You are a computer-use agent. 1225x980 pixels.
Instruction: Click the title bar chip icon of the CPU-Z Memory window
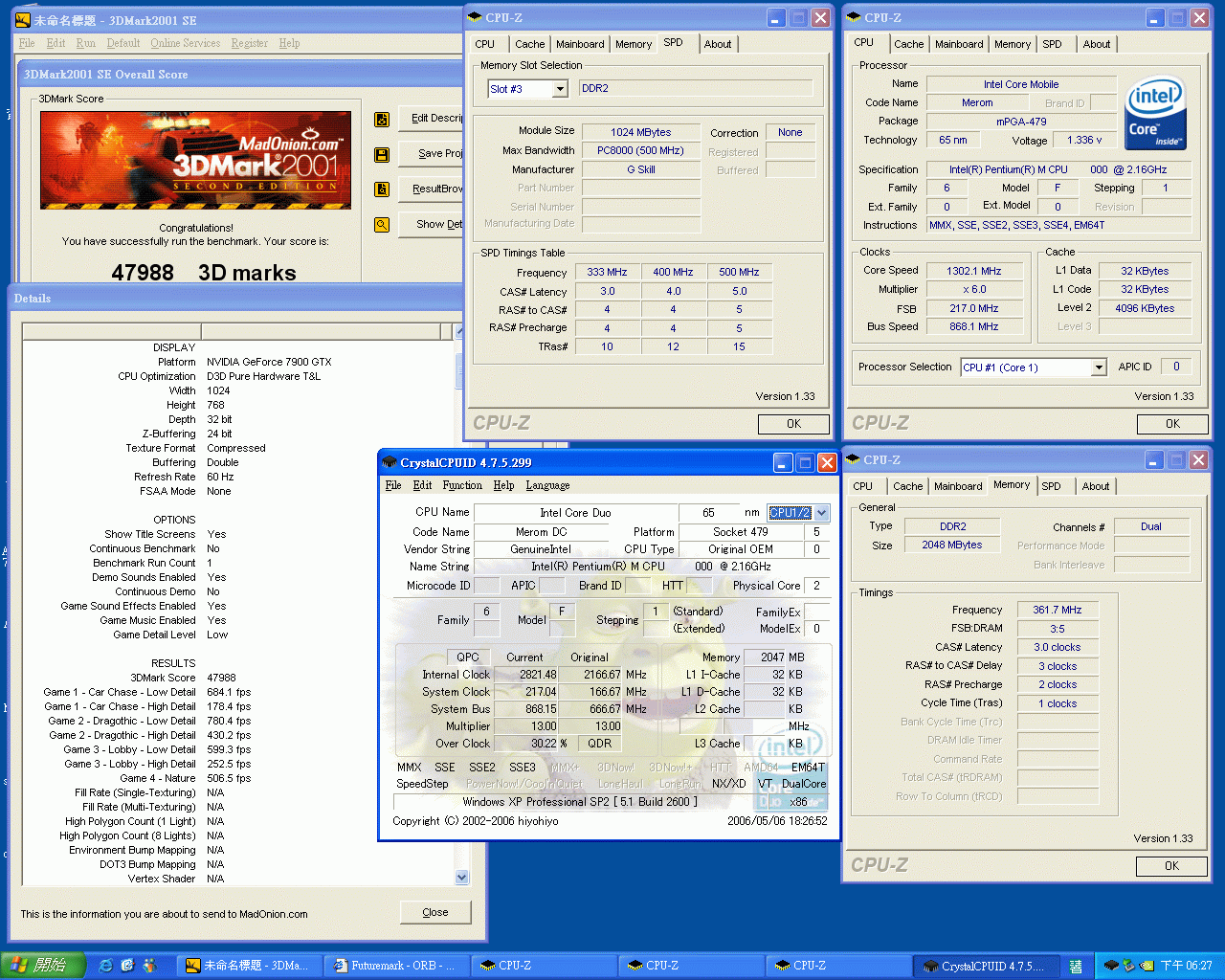[x=854, y=459]
